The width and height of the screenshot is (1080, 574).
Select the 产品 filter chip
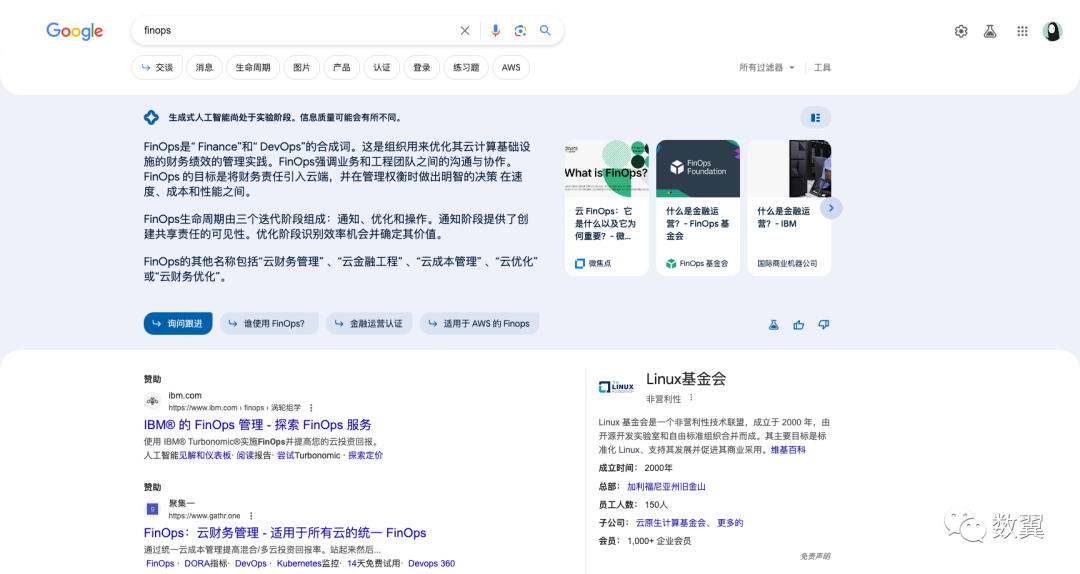342,68
